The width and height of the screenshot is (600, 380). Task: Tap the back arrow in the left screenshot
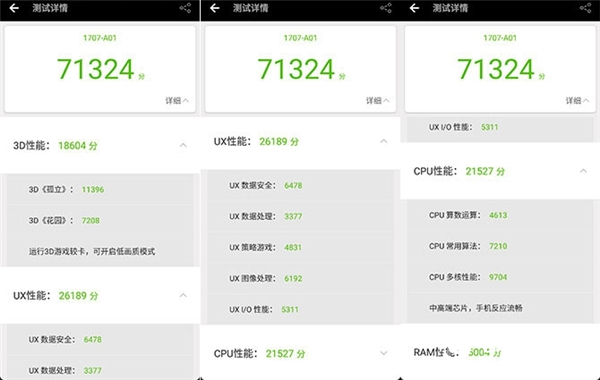tap(14, 8)
